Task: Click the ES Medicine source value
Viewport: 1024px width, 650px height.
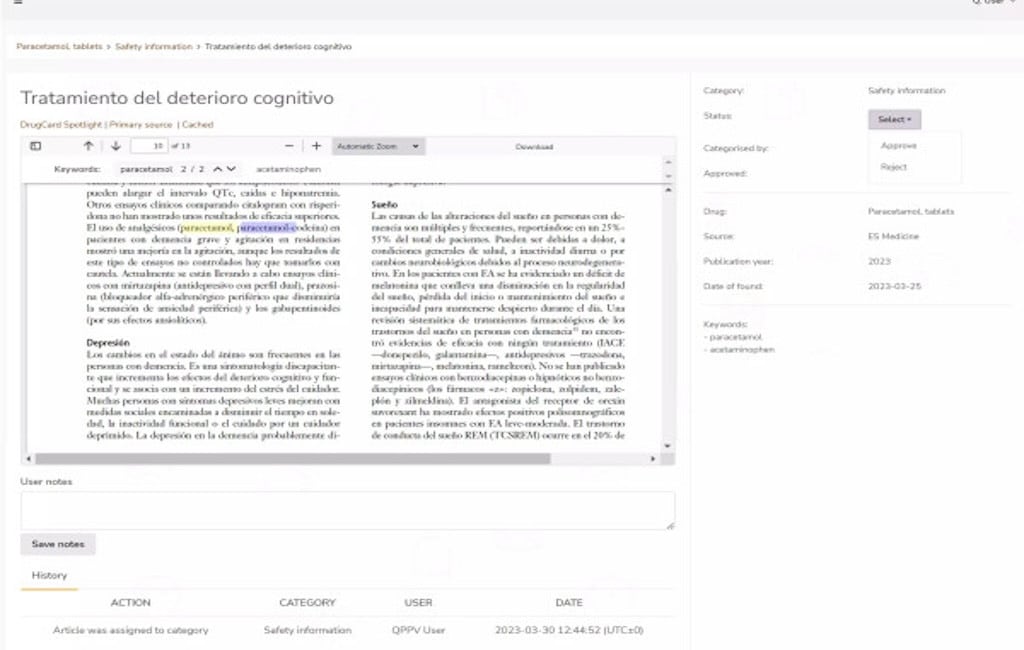Action: tap(893, 236)
